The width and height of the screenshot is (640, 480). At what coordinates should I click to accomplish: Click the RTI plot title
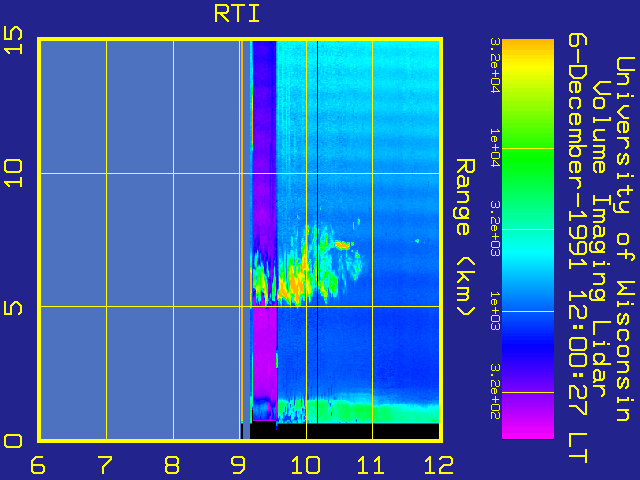[237, 14]
